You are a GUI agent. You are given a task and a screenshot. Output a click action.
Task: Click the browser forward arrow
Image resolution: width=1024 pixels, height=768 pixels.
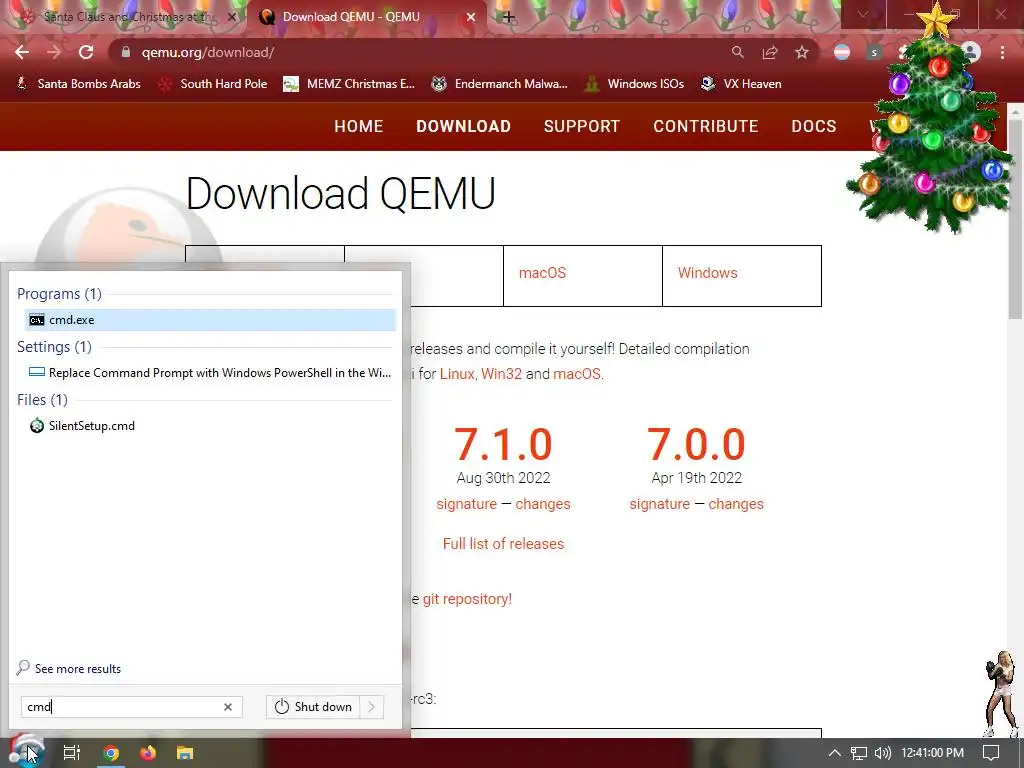[x=54, y=52]
